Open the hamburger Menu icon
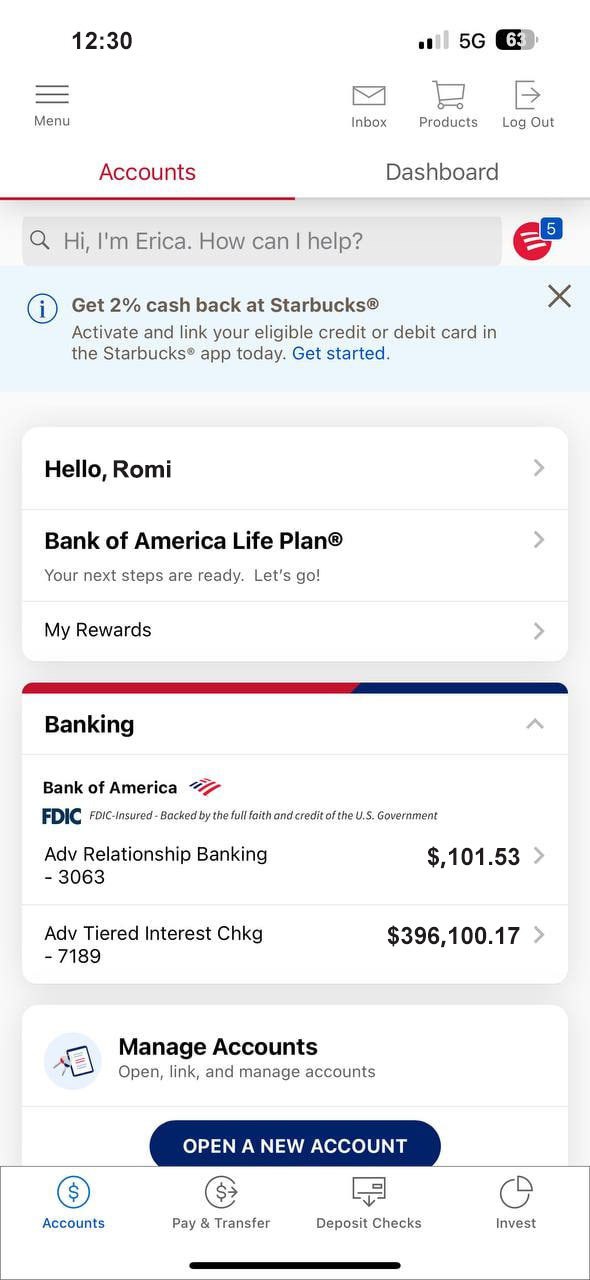The image size is (590, 1280). 52,94
